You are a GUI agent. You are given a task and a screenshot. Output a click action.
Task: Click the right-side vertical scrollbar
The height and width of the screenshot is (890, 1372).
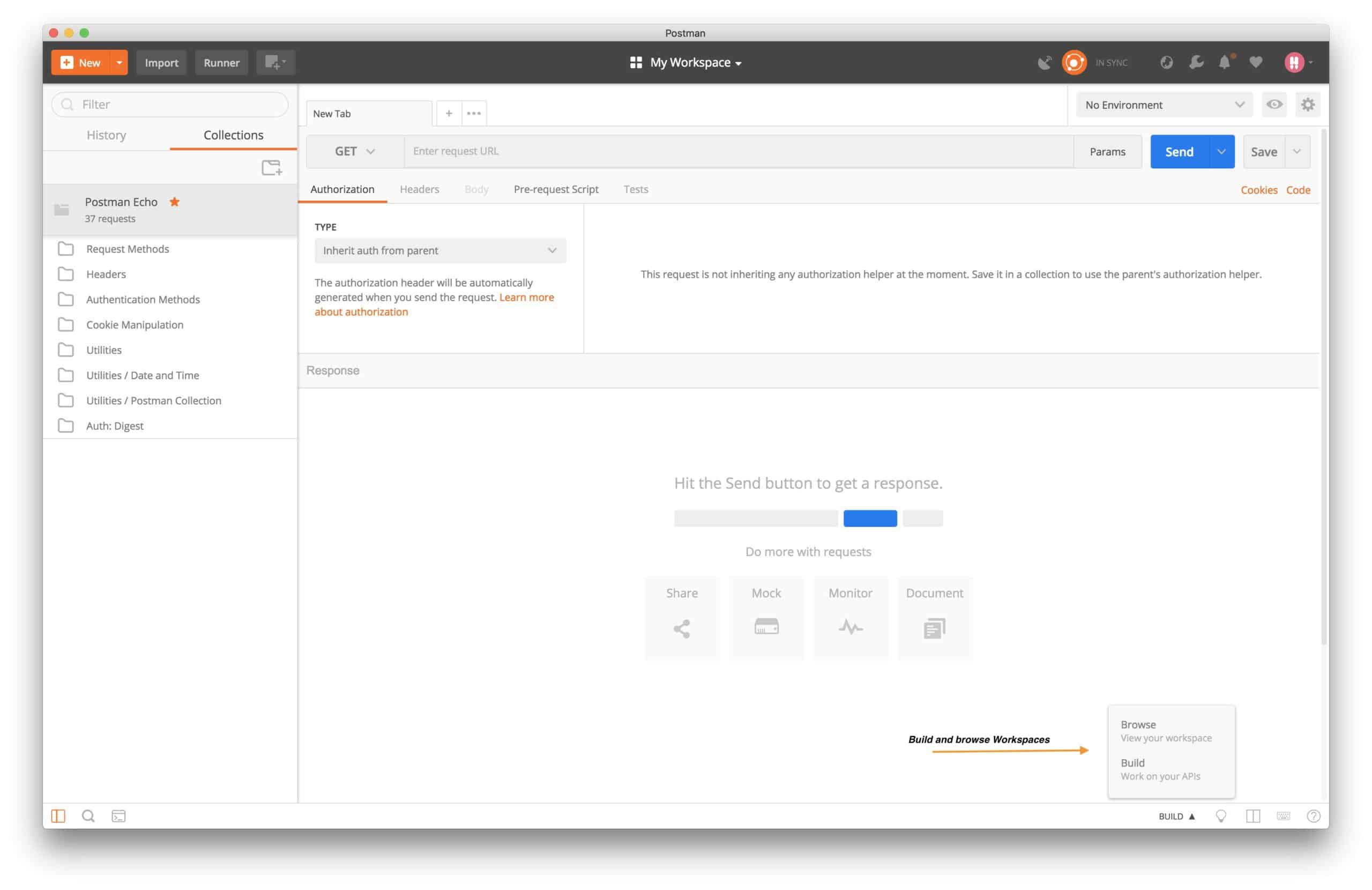coord(1324,387)
